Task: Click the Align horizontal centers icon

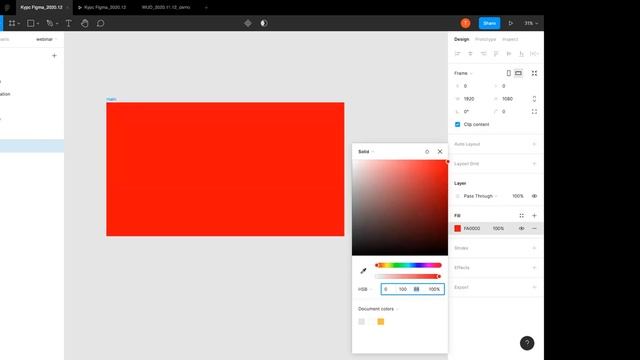Action: 470,53
